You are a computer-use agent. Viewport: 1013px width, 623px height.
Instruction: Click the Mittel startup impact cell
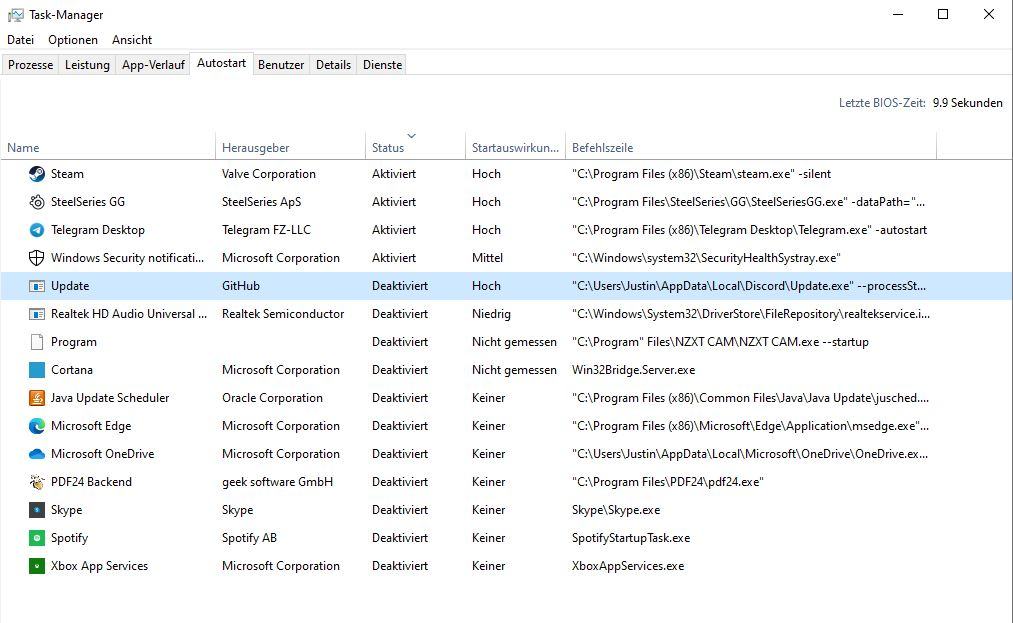pyautogui.click(x=487, y=258)
